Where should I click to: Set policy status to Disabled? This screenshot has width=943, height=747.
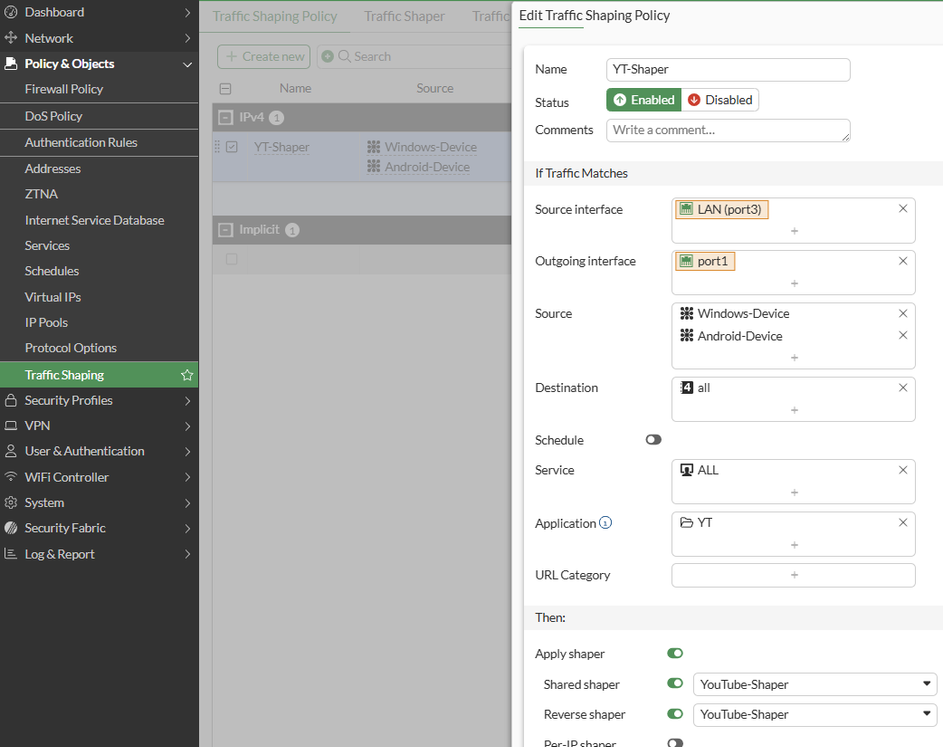coord(720,100)
